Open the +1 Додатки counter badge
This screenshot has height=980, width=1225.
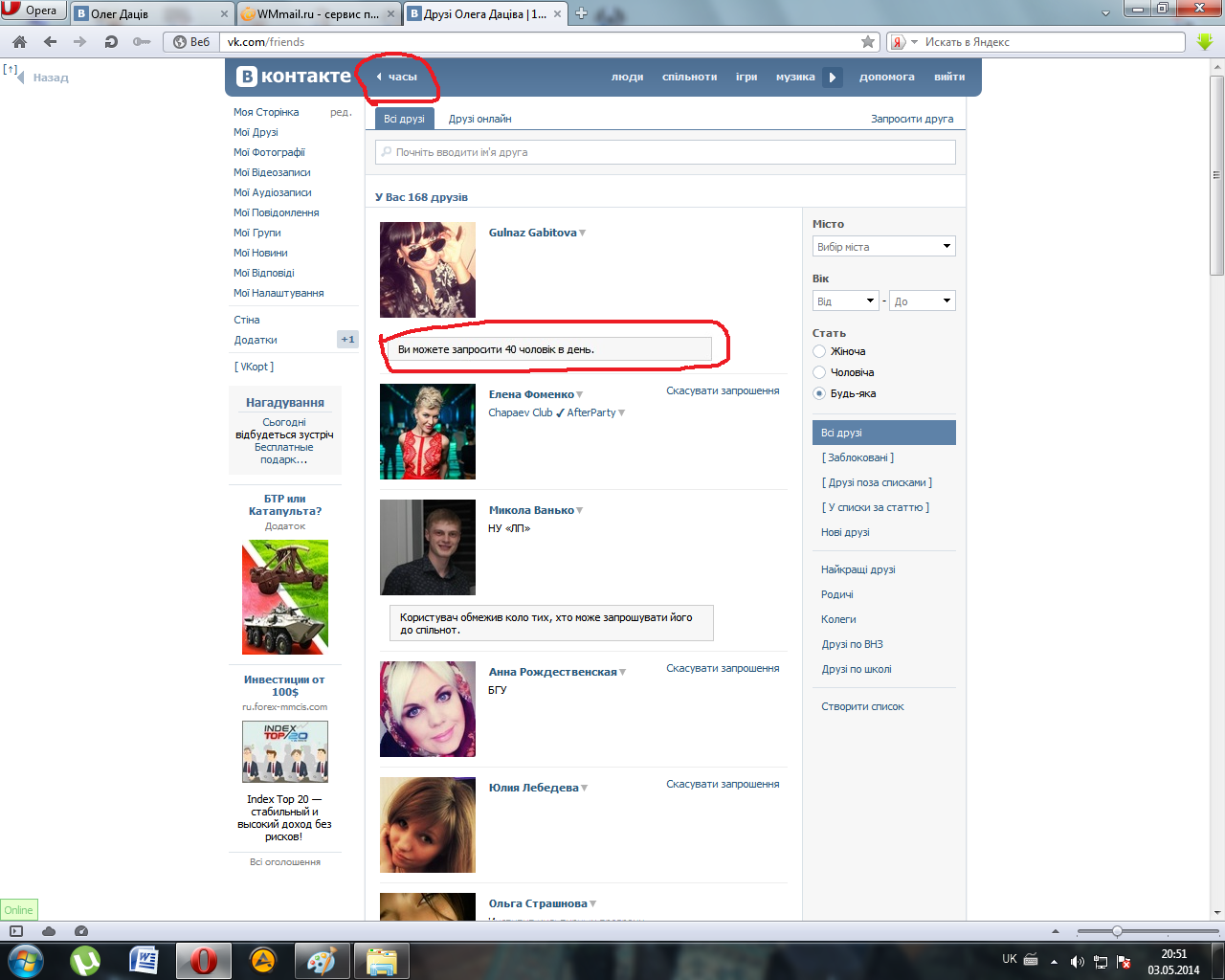[347, 340]
